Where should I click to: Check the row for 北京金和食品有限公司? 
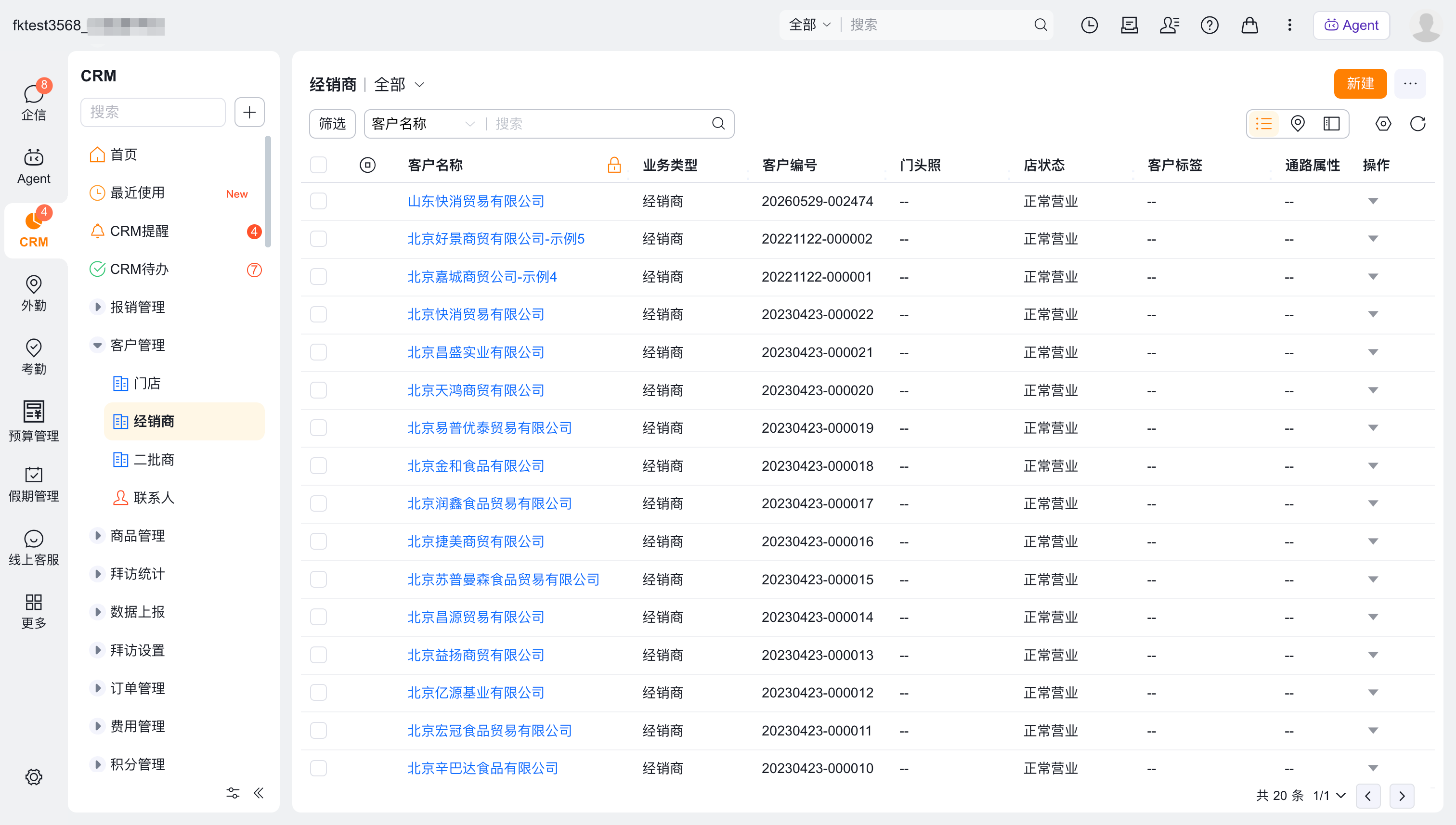[319, 466]
